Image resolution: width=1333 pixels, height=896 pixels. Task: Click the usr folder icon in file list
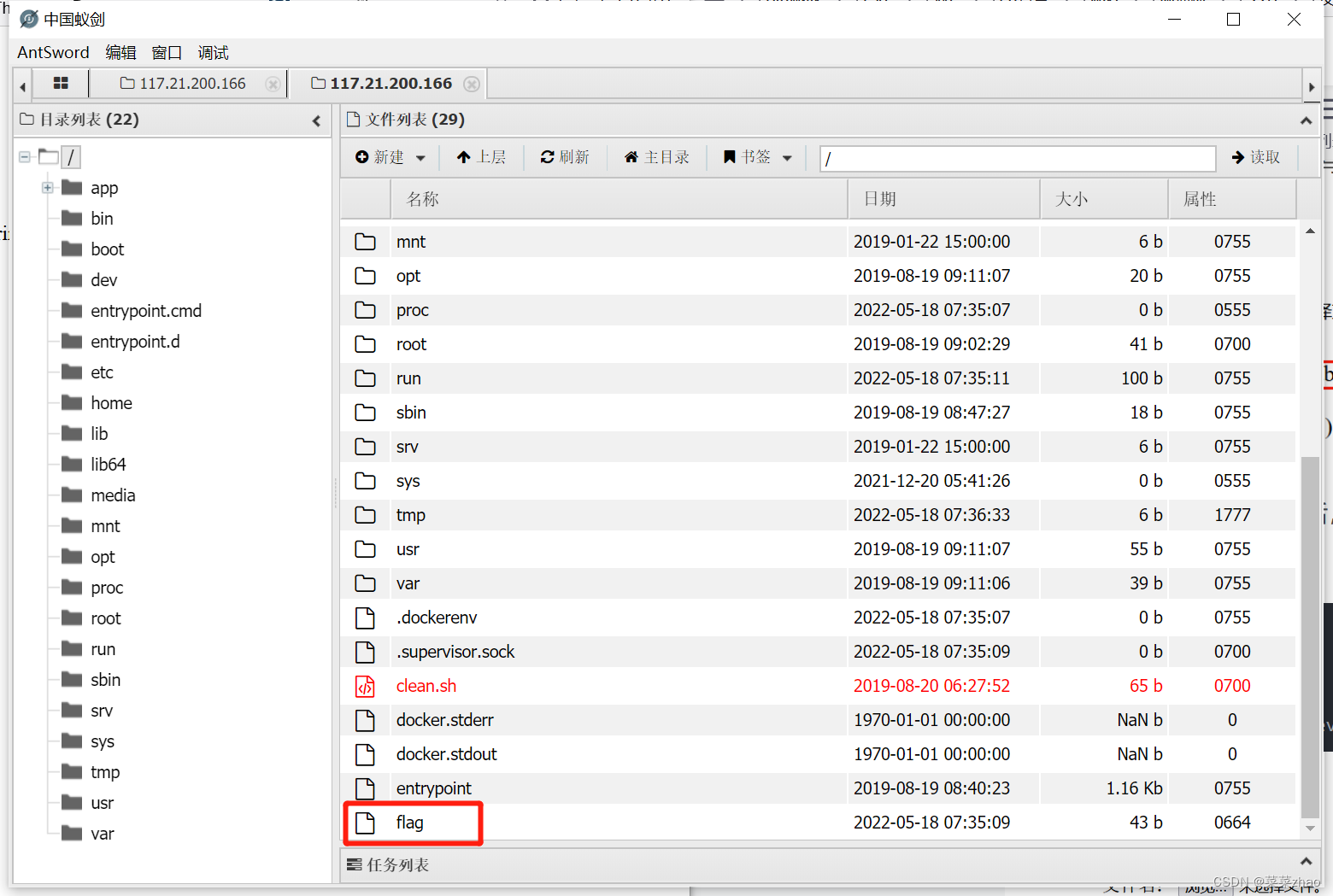[365, 549]
